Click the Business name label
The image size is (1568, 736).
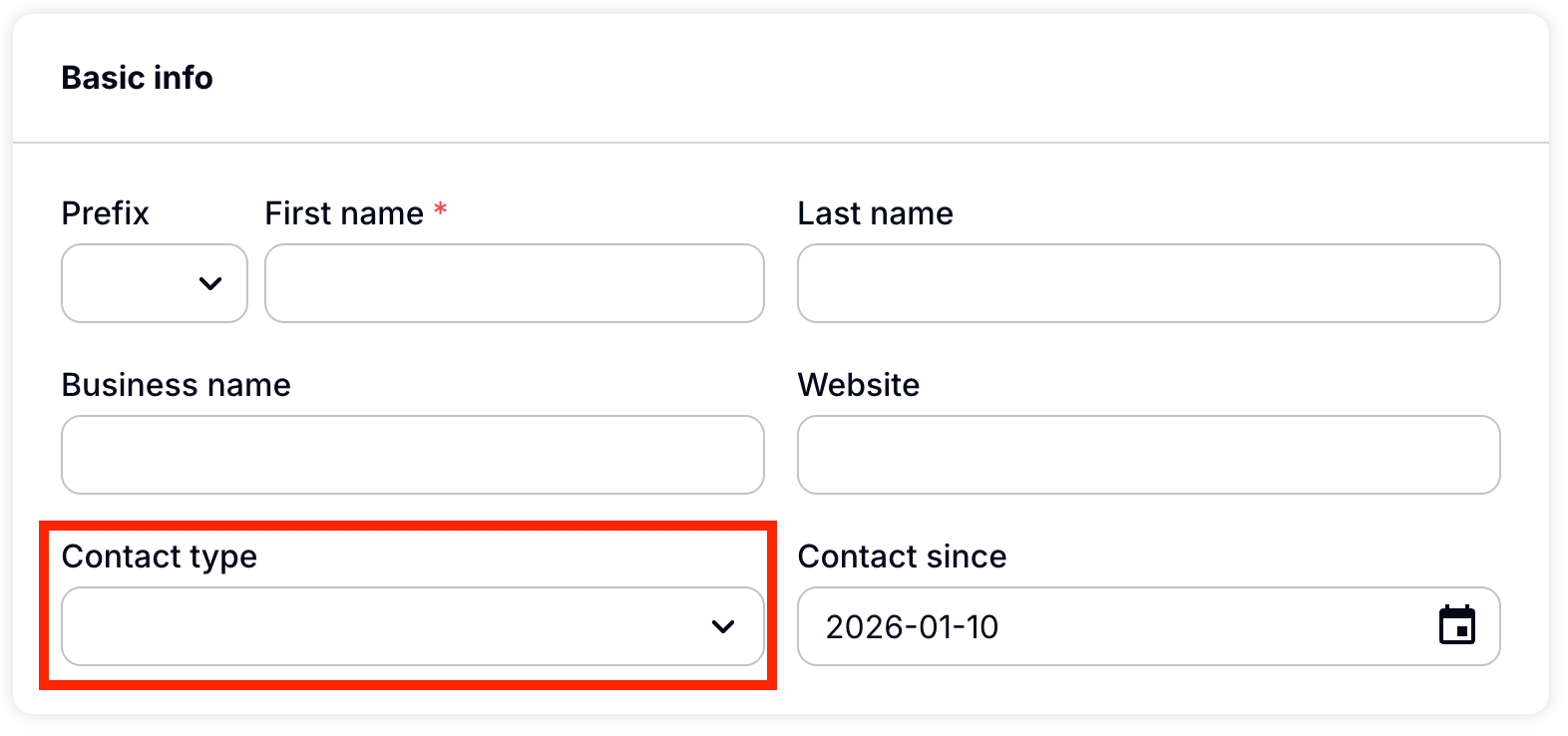click(176, 385)
